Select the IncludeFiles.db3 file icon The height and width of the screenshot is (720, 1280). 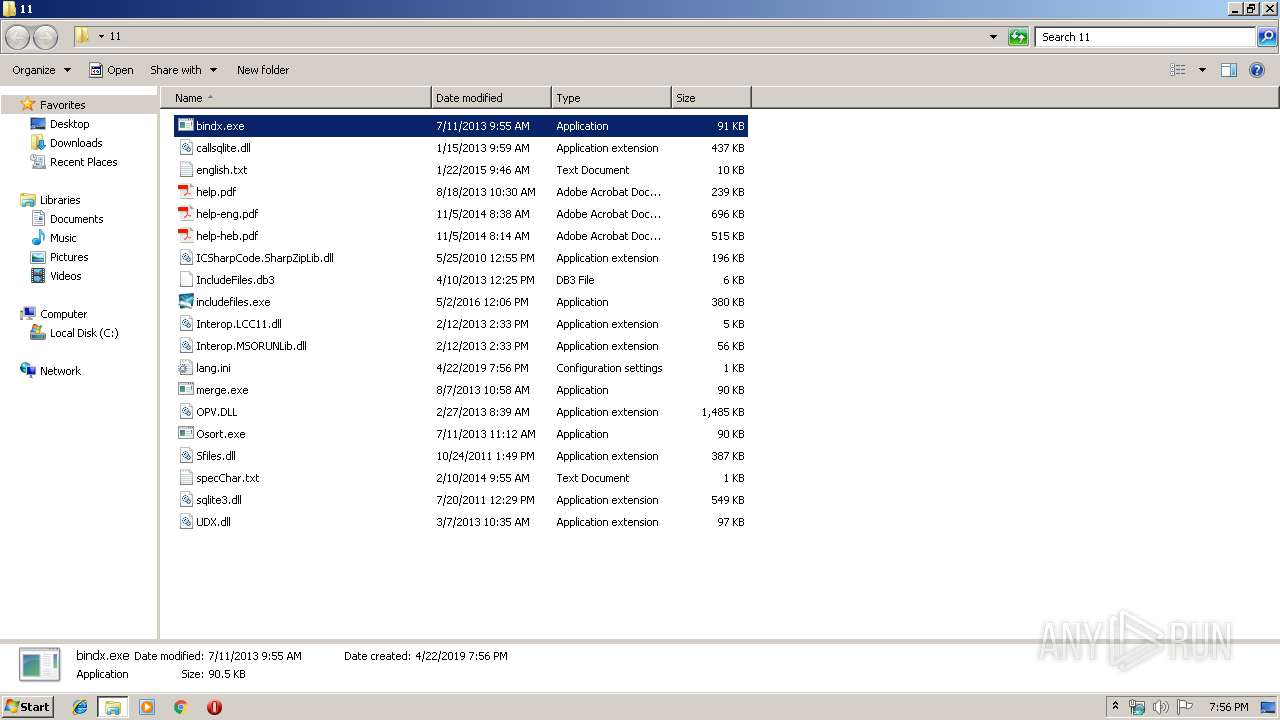click(185, 280)
